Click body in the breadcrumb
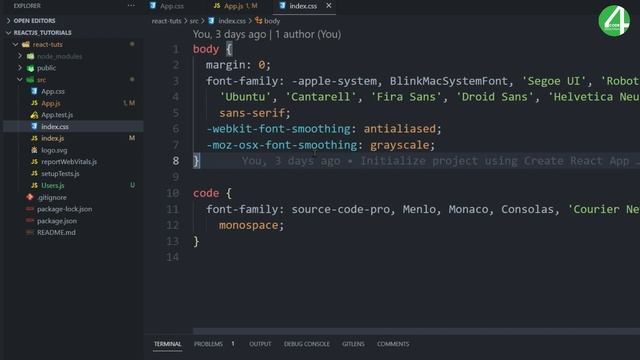This screenshot has height=360, width=640. click(x=272, y=21)
